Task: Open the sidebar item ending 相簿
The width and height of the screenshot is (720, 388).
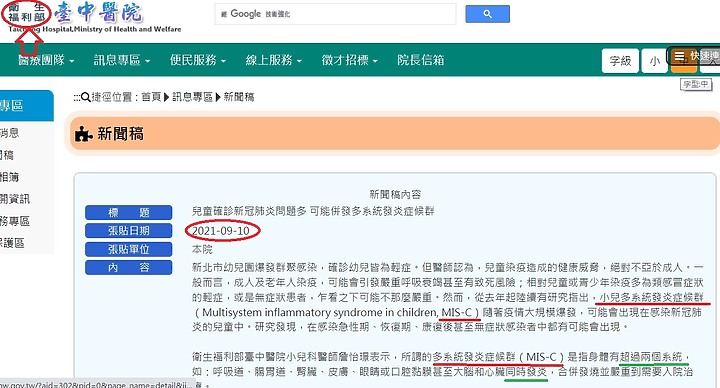Action: [10, 177]
